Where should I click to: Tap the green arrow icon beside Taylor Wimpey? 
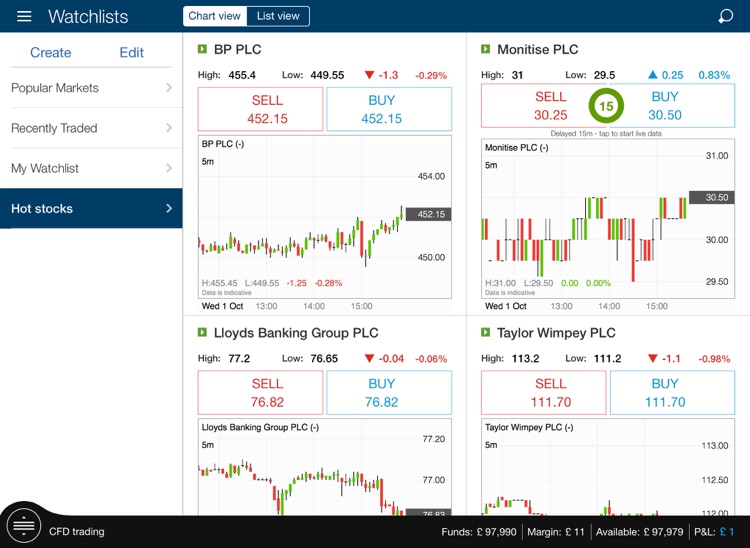485,332
